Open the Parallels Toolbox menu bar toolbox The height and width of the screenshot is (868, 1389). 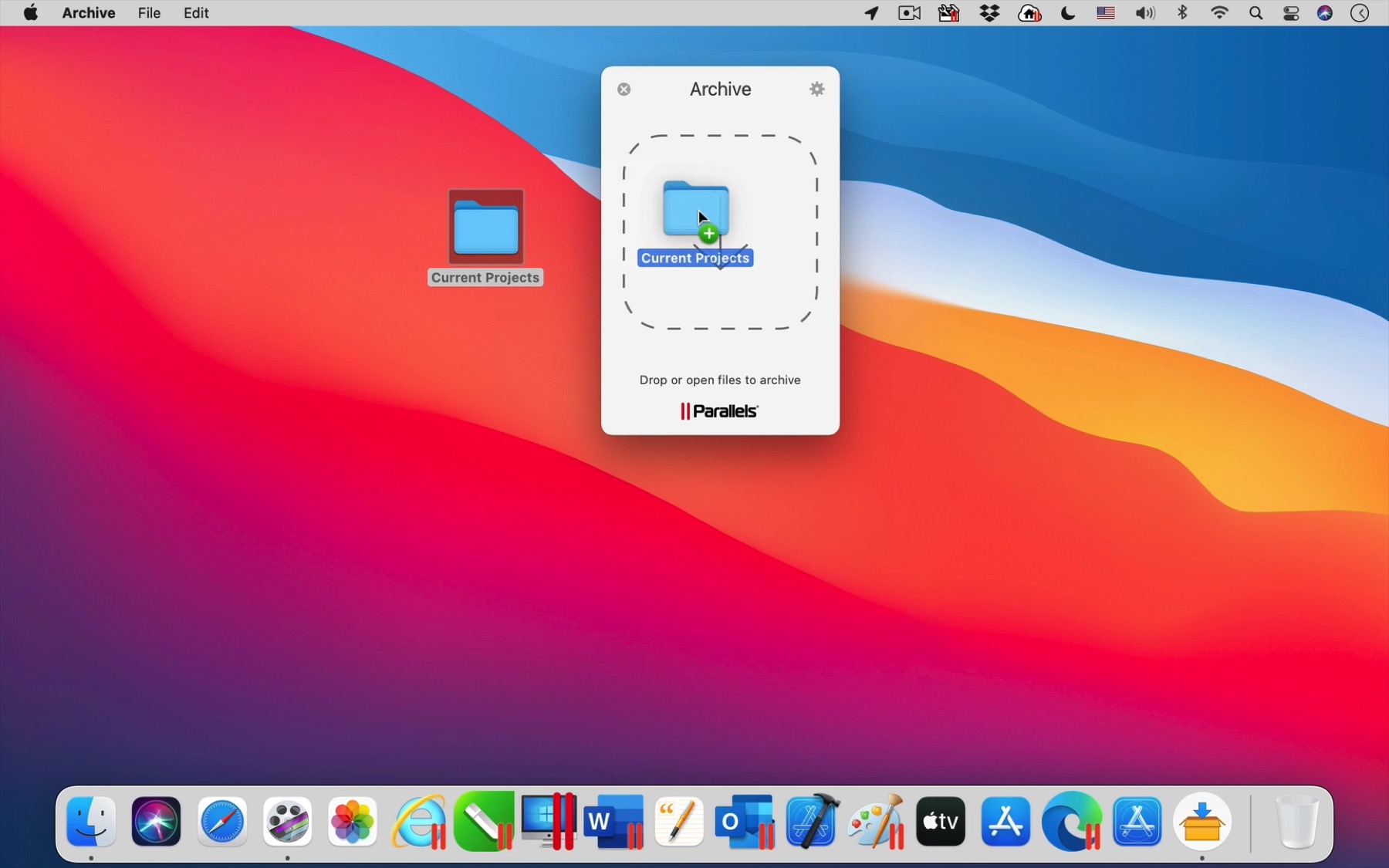[x=948, y=12]
